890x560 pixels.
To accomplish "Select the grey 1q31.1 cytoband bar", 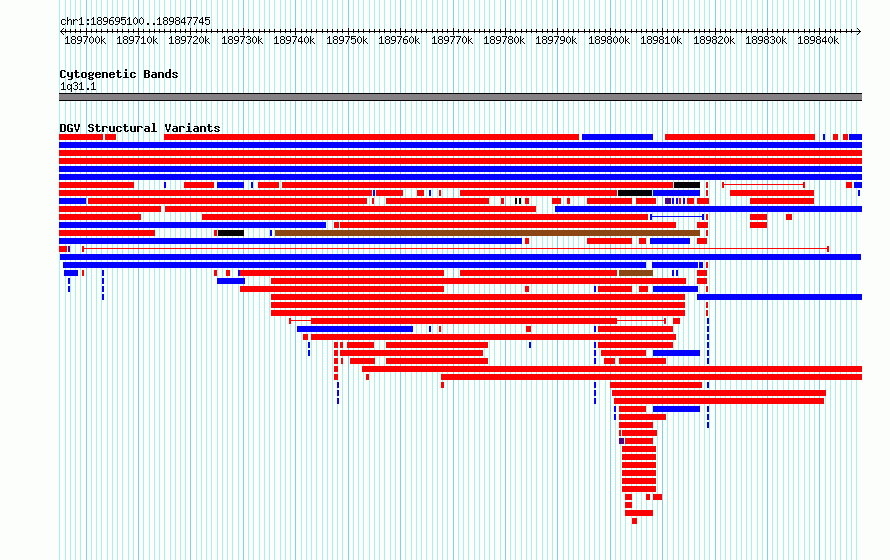I will click(460, 98).
